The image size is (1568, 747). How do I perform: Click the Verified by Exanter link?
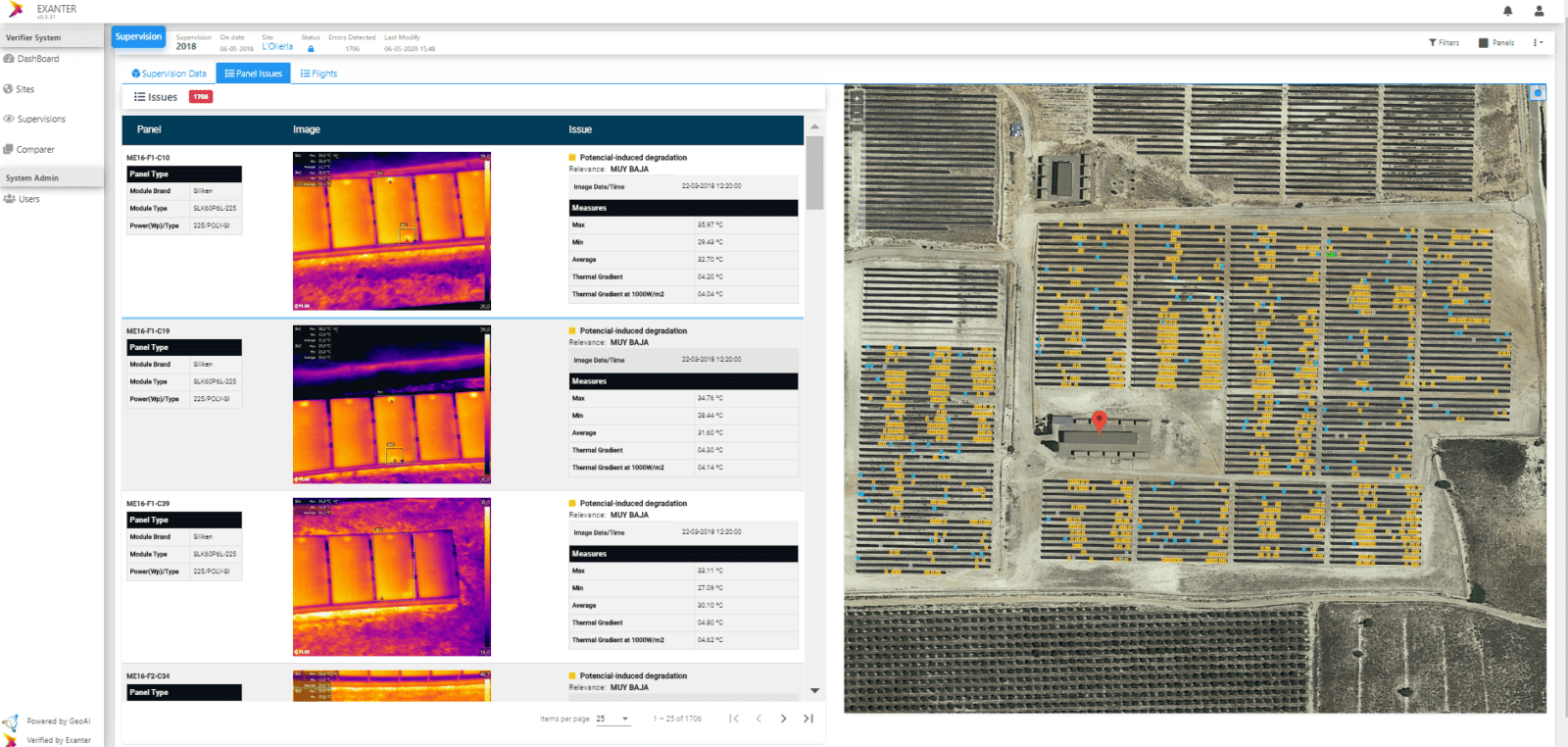coord(59,741)
